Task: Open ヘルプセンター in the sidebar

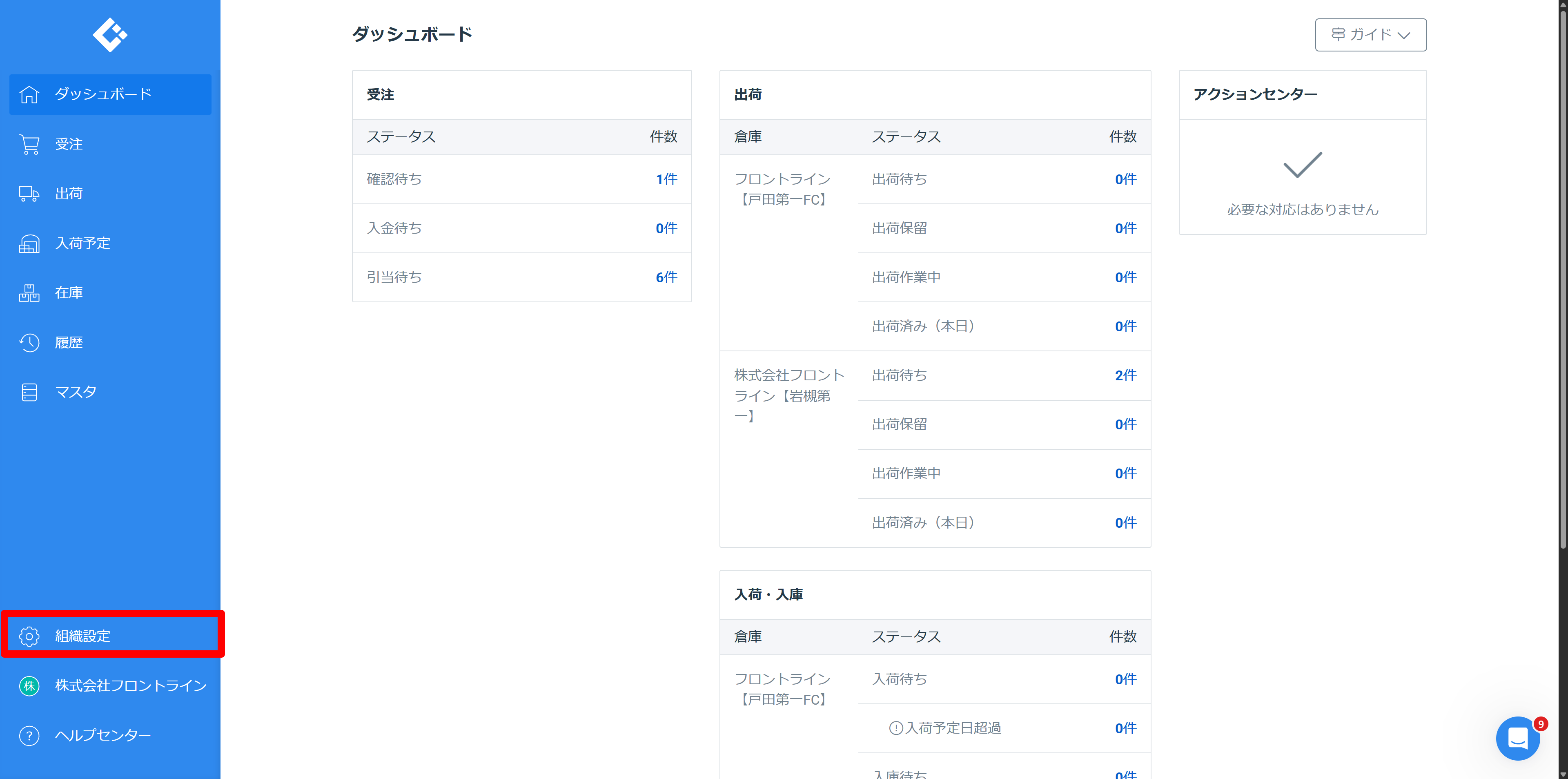Action: (110, 736)
